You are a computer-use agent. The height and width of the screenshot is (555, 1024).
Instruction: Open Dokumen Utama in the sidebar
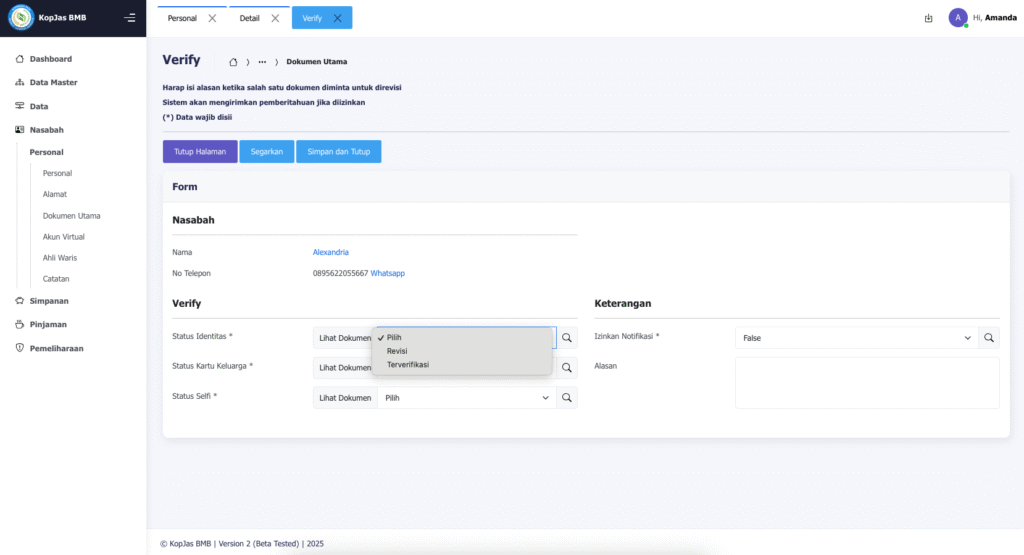71,216
